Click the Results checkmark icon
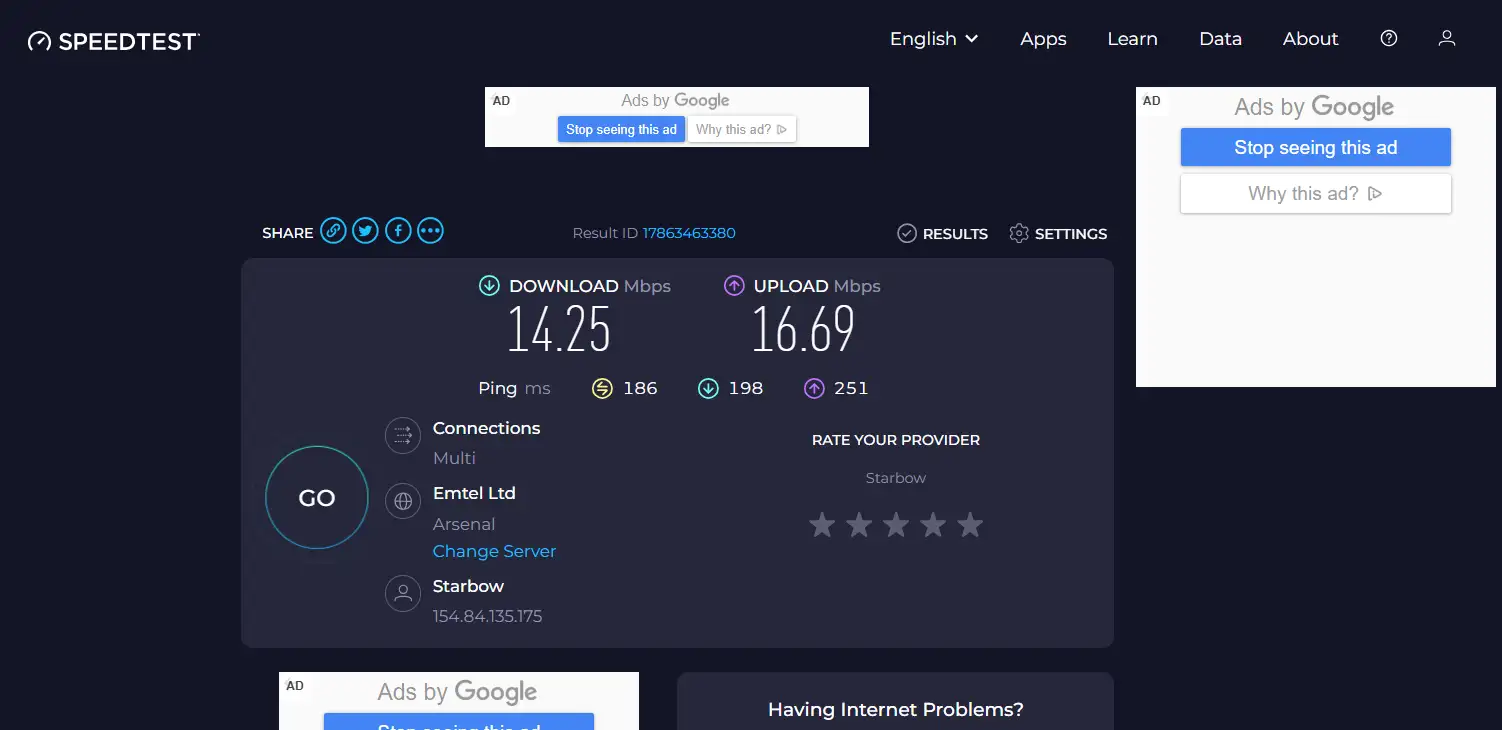This screenshot has width=1502, height=730. (x=907, y=233)
